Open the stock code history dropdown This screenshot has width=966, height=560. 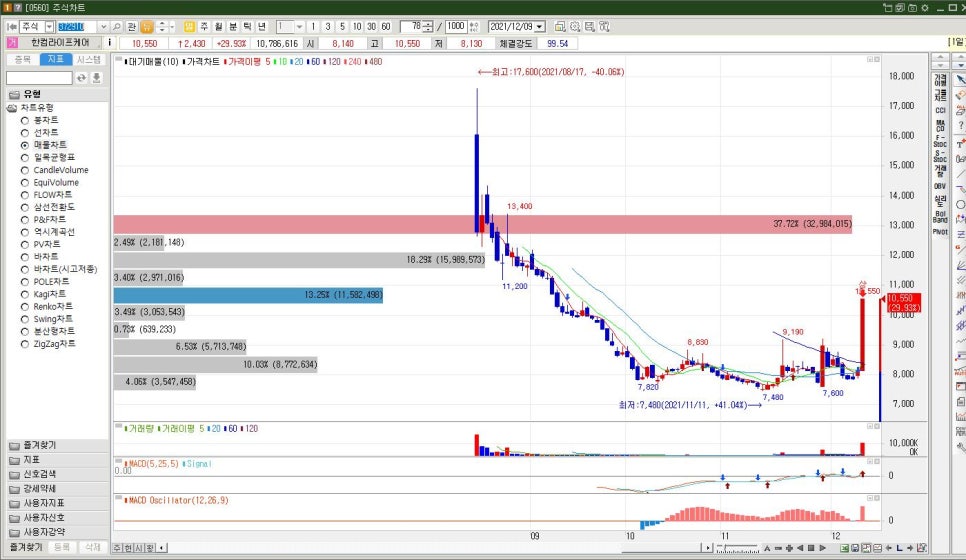(103, 26)
